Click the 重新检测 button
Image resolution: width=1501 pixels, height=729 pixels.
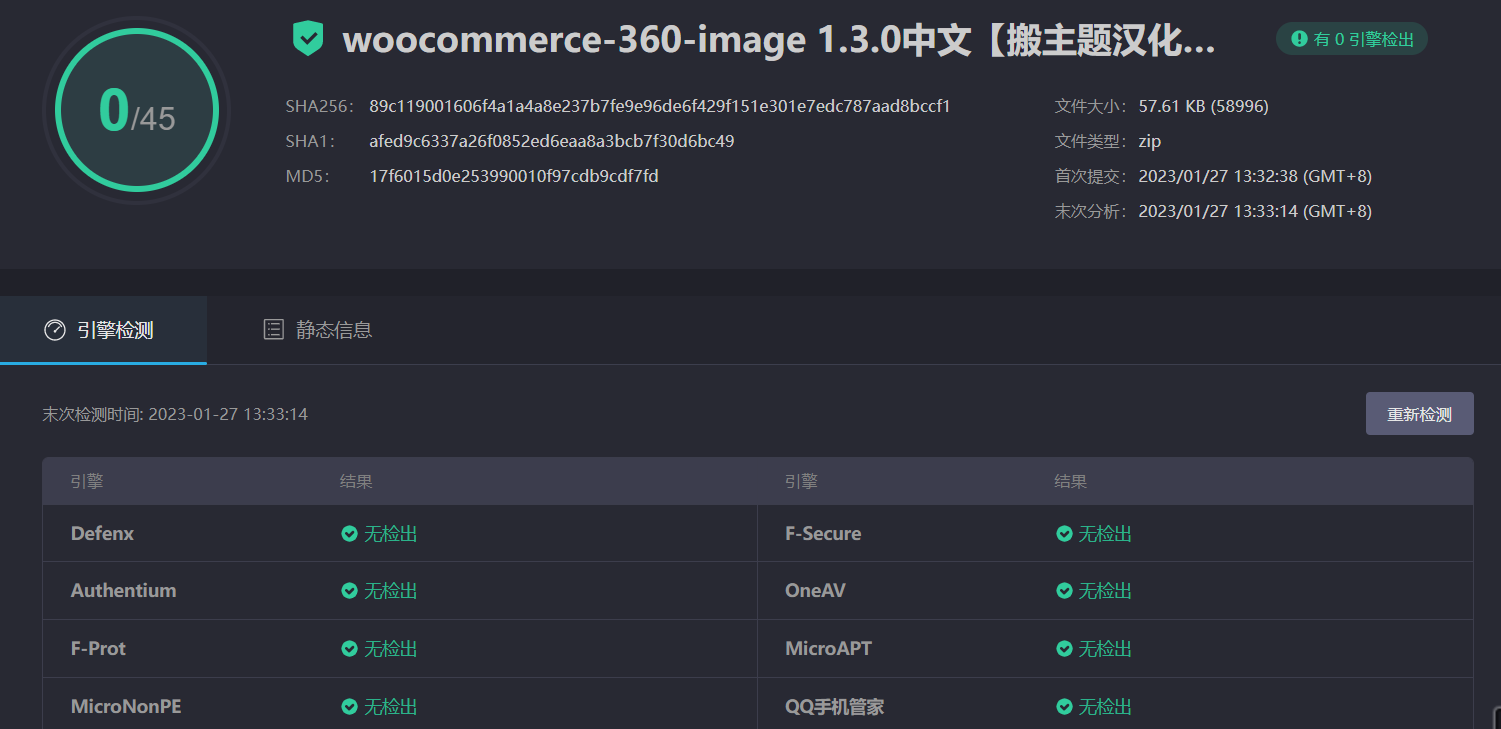tap(1419, 414)
